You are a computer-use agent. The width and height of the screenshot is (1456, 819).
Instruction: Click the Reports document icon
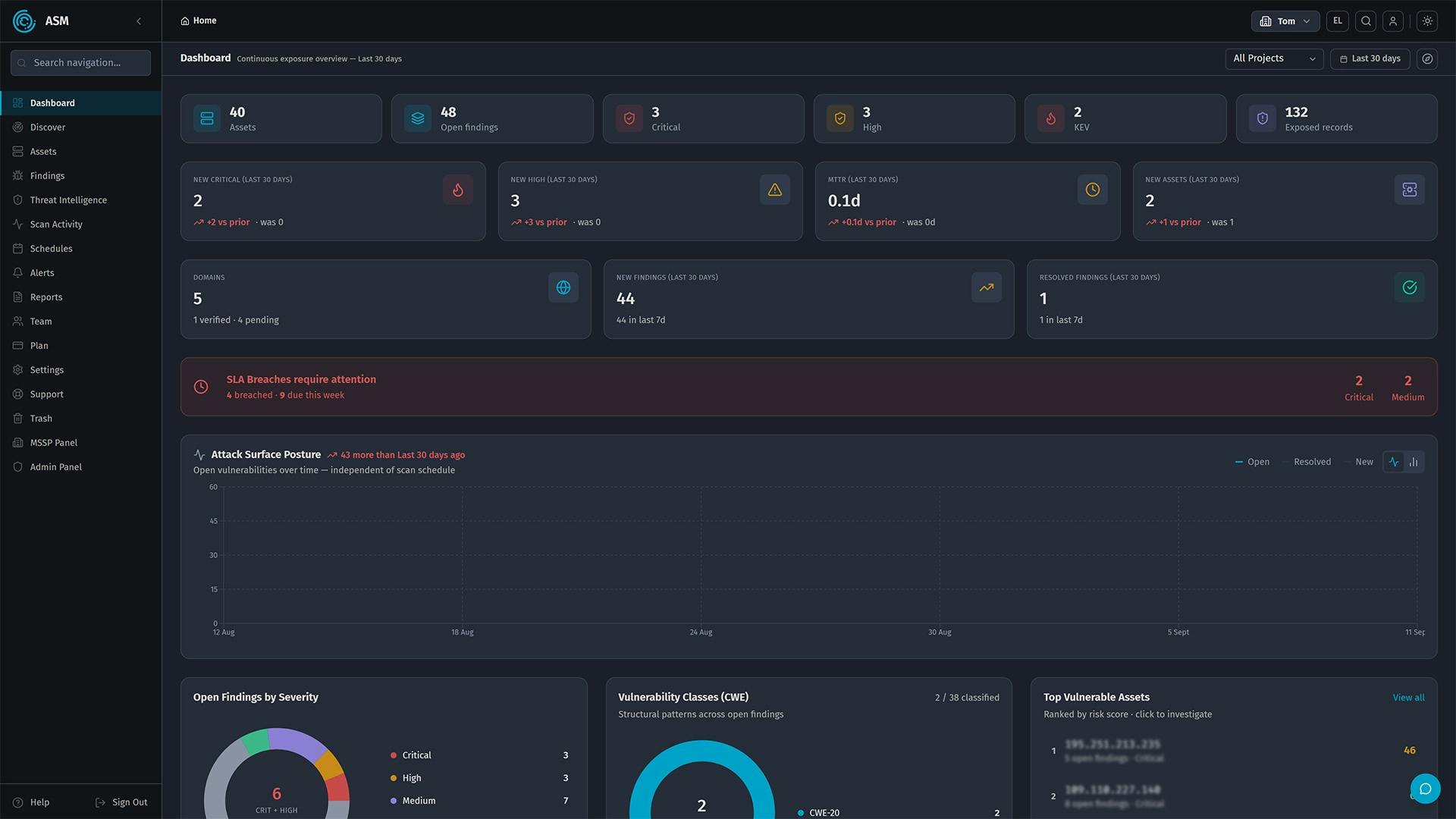(18, 297)
